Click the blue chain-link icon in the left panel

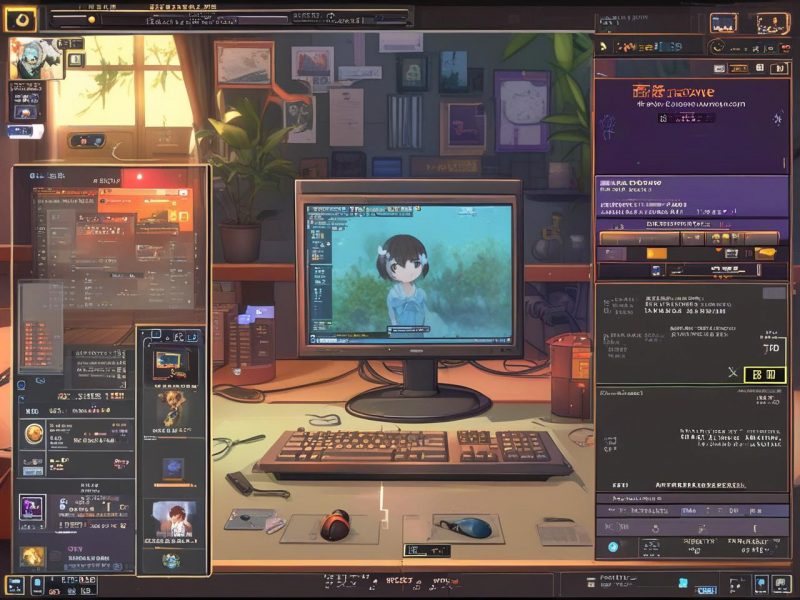tap(40, 381)
